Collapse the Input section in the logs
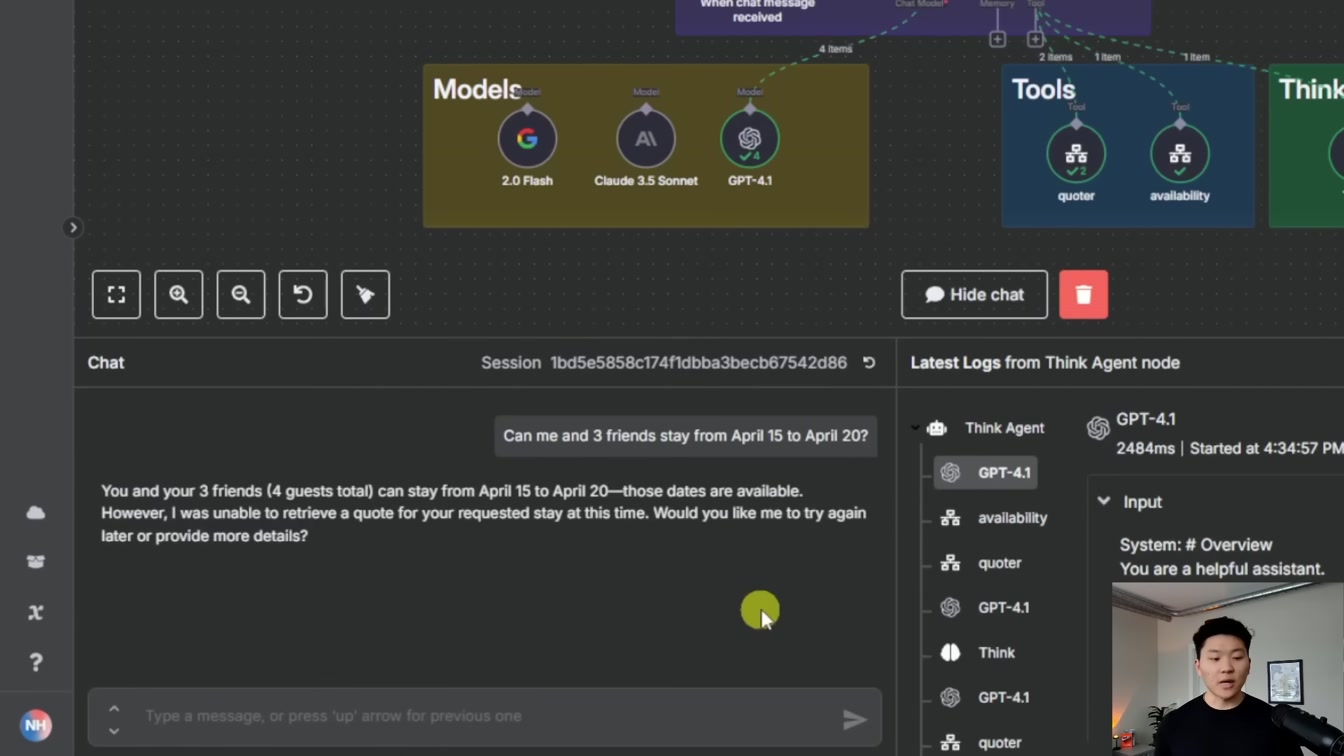 pos(1104,501)
